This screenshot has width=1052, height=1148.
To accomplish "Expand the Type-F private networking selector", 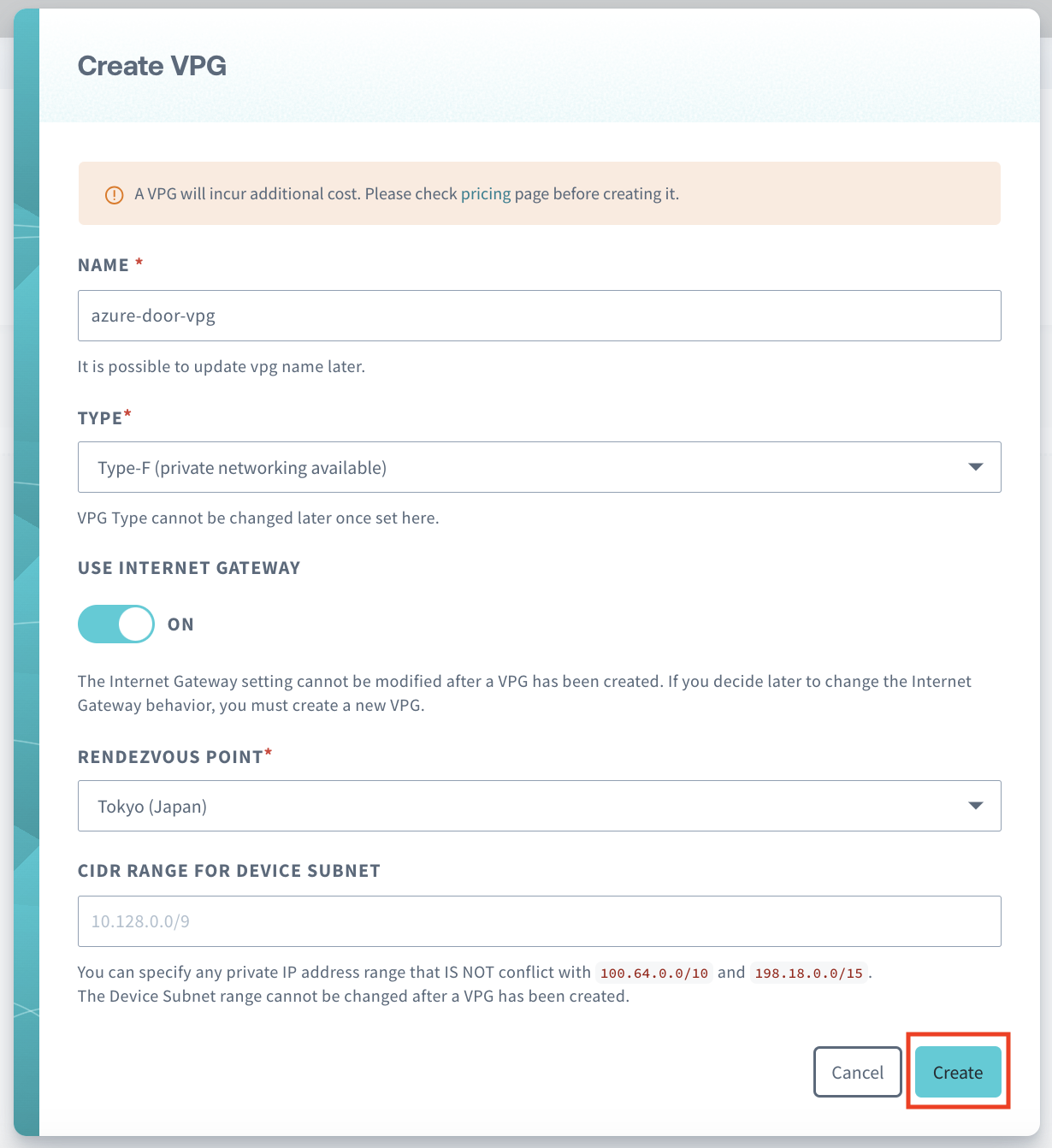I will pos(539,467).
